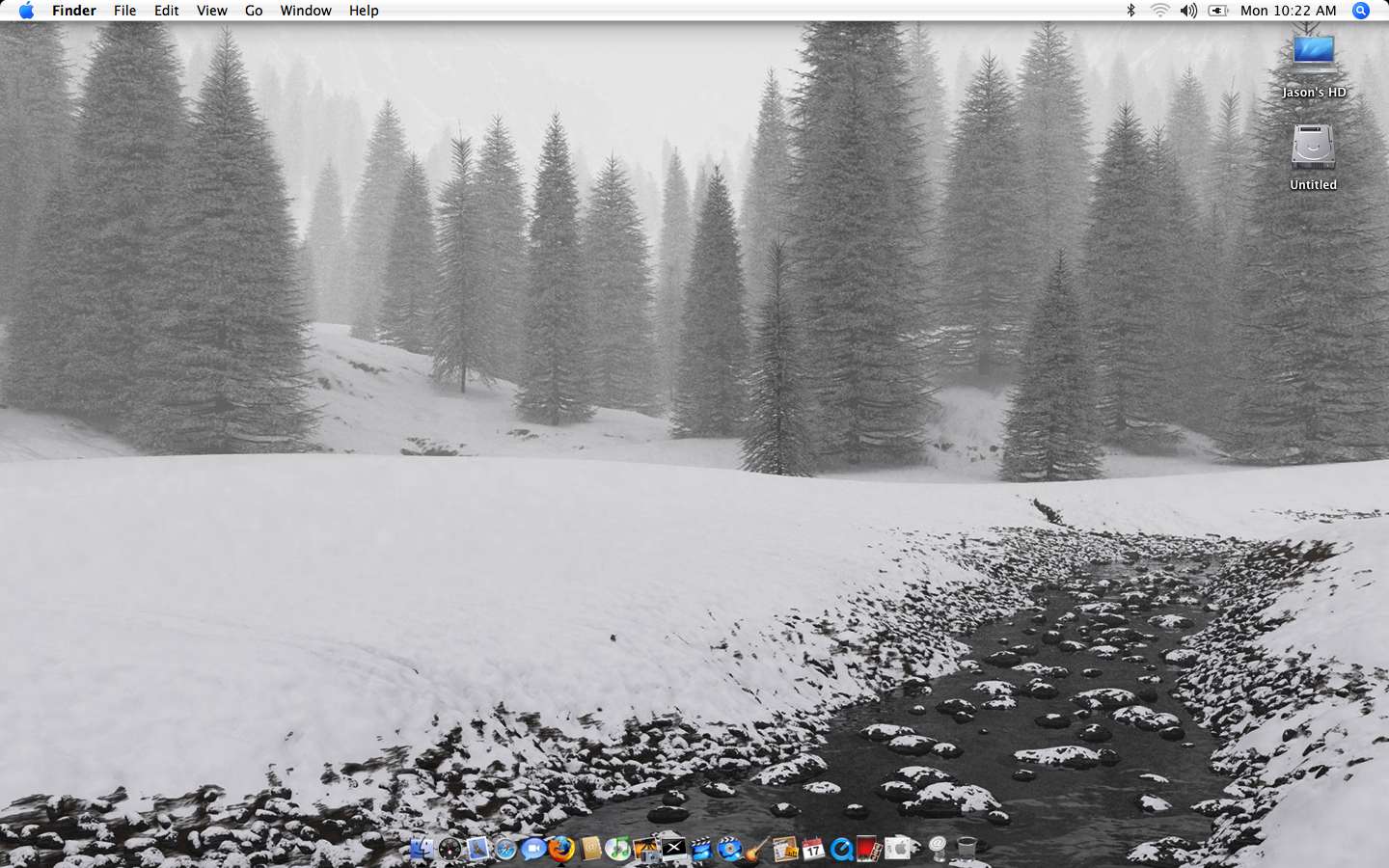This screenshot has height=868, width=1389.
Task: Launch Address Book from the Dock
Action: tap(590, 849)
